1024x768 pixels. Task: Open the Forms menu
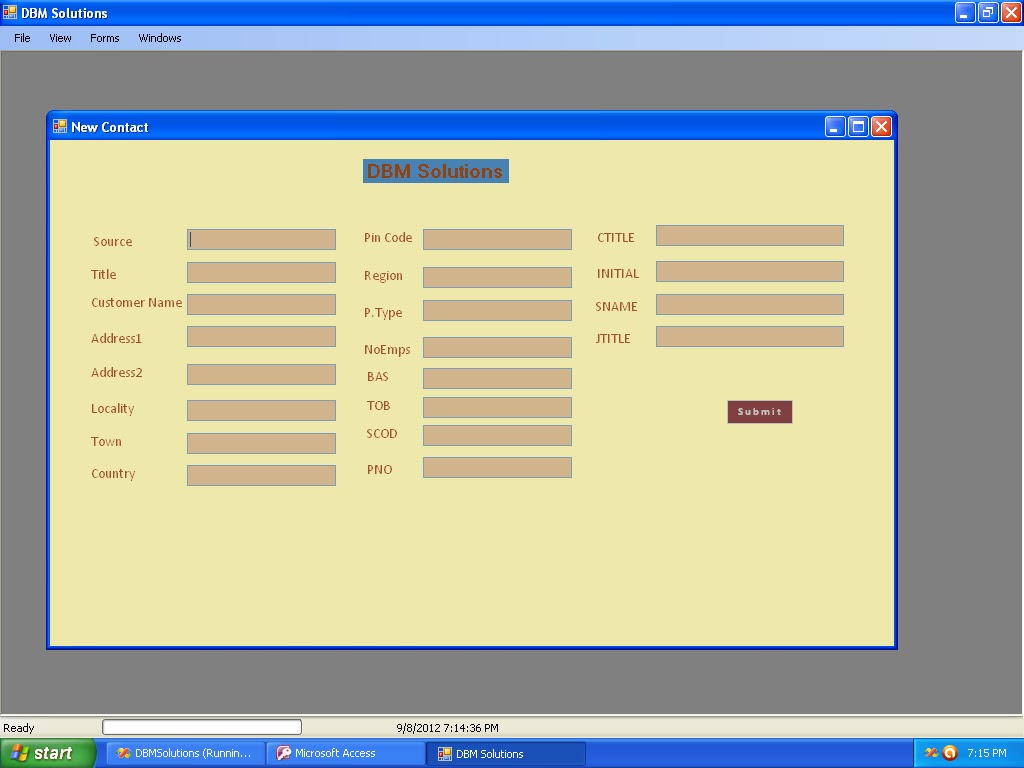tap(104, 38)
